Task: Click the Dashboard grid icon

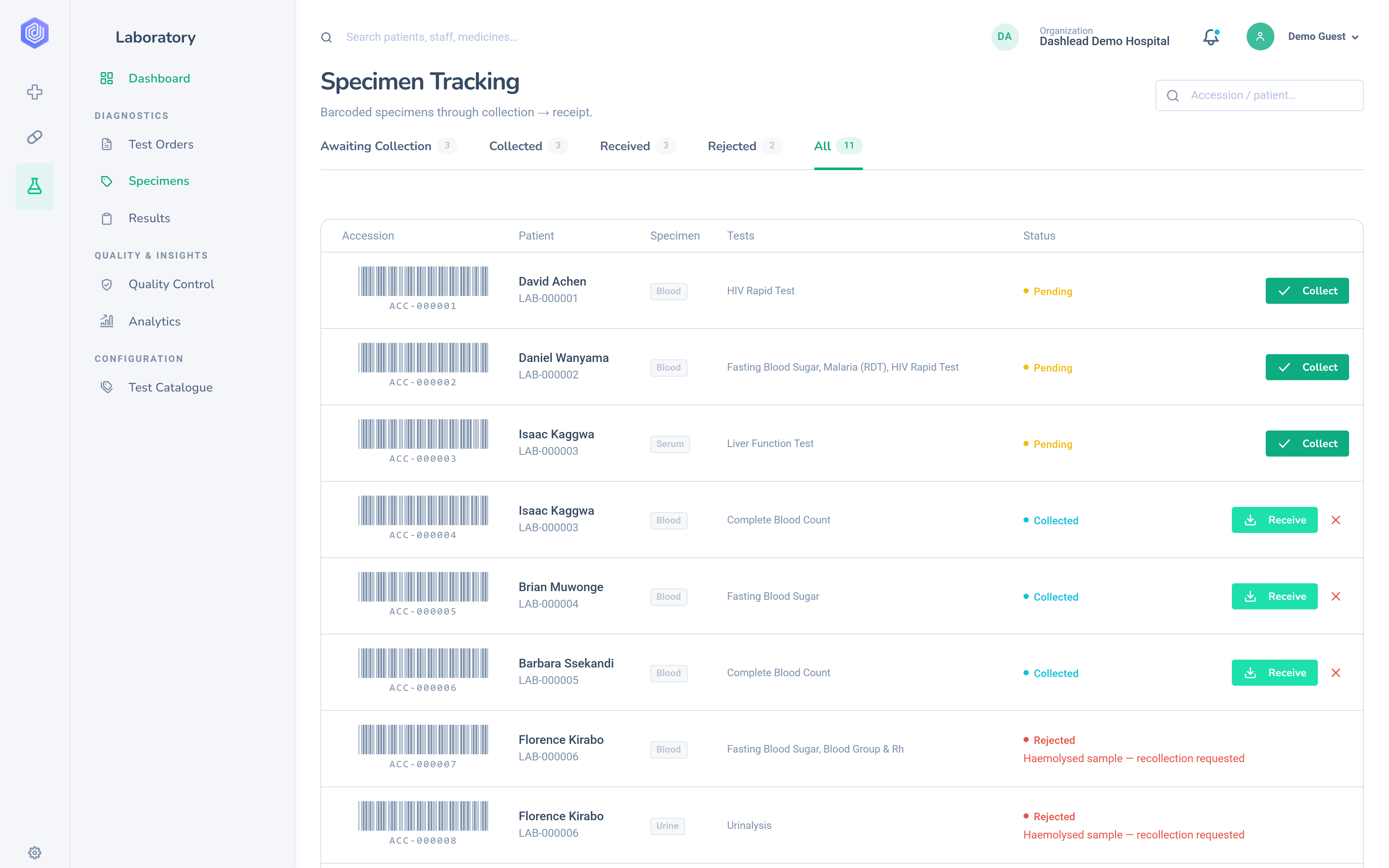Action: tap(107, 78)
